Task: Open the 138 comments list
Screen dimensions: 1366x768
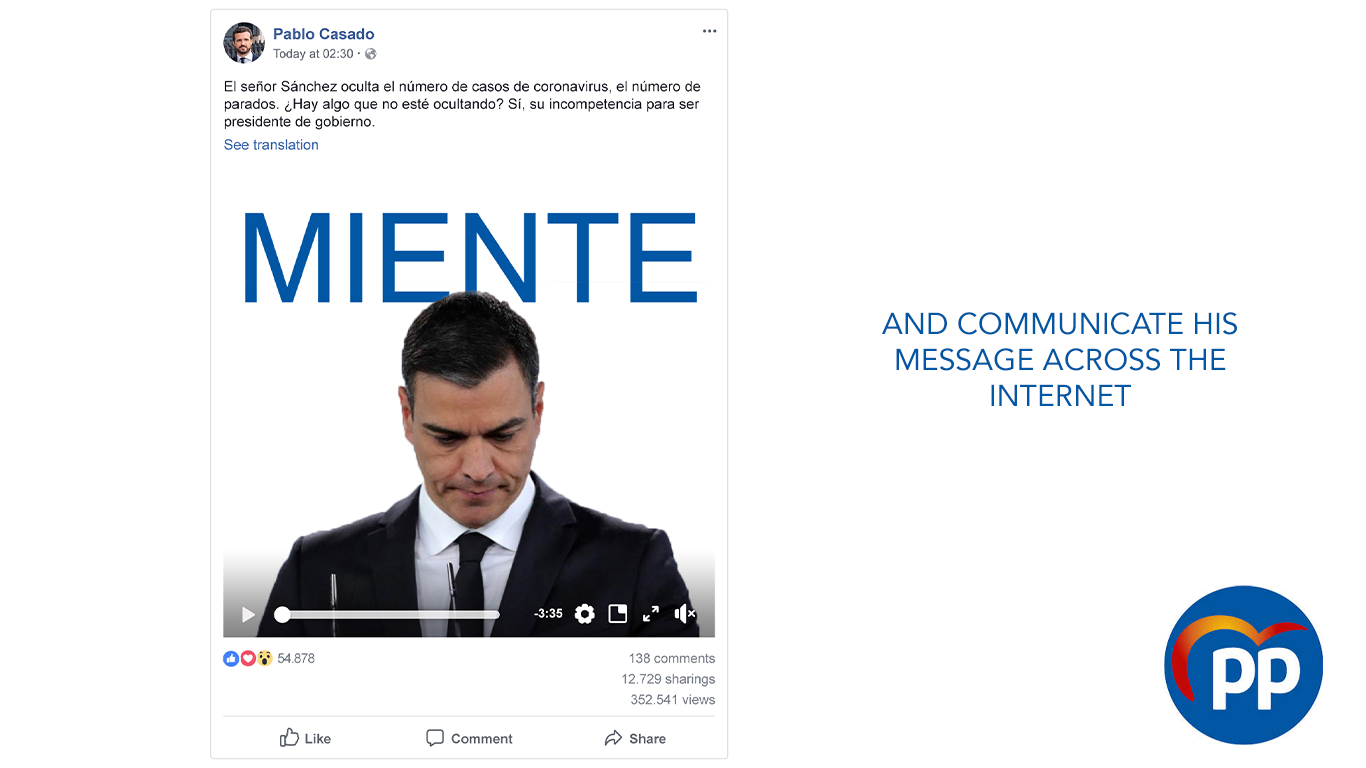Action: [x=672, y=658]
